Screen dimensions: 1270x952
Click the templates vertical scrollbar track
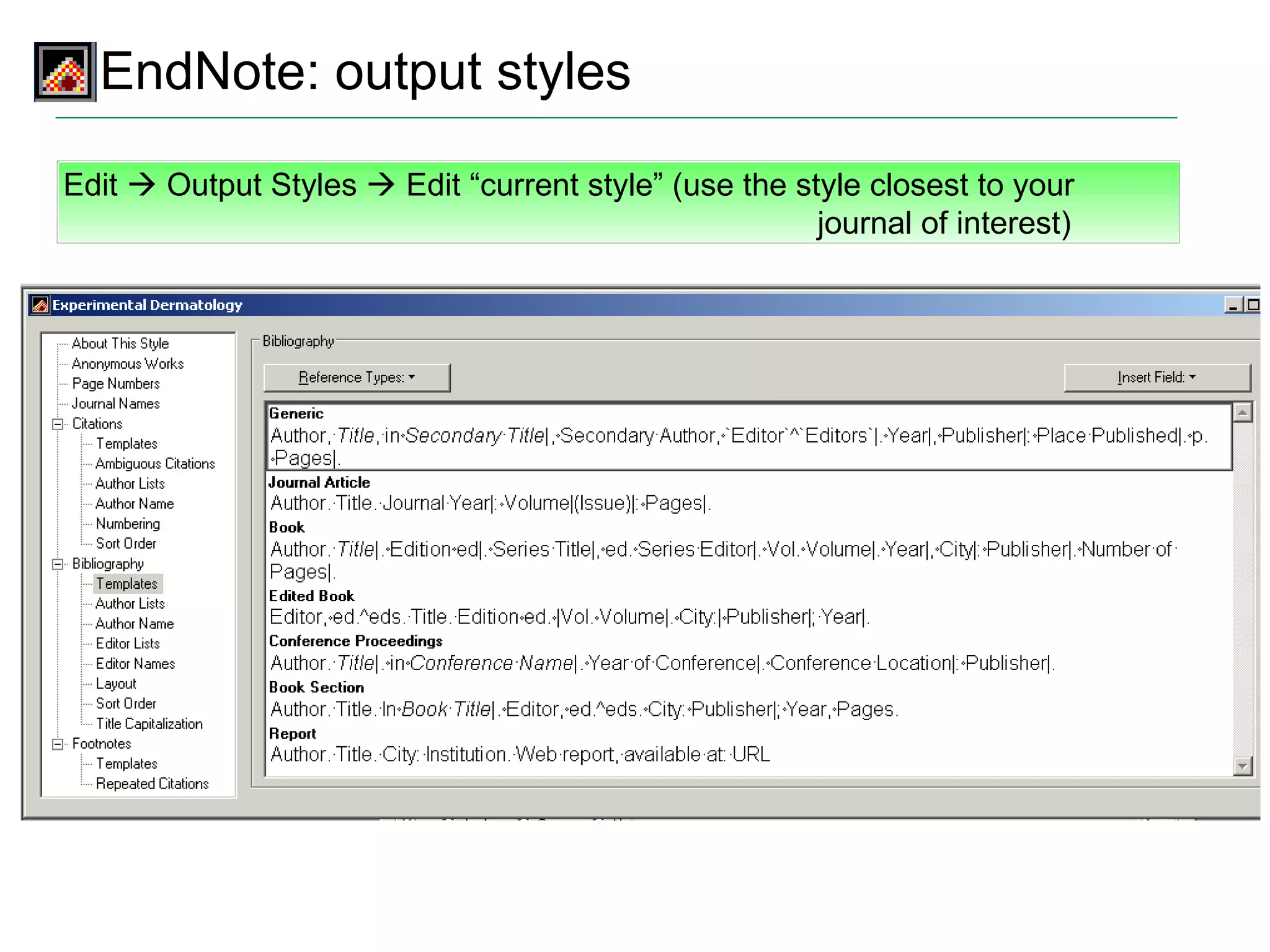(x=1243, y=589)
